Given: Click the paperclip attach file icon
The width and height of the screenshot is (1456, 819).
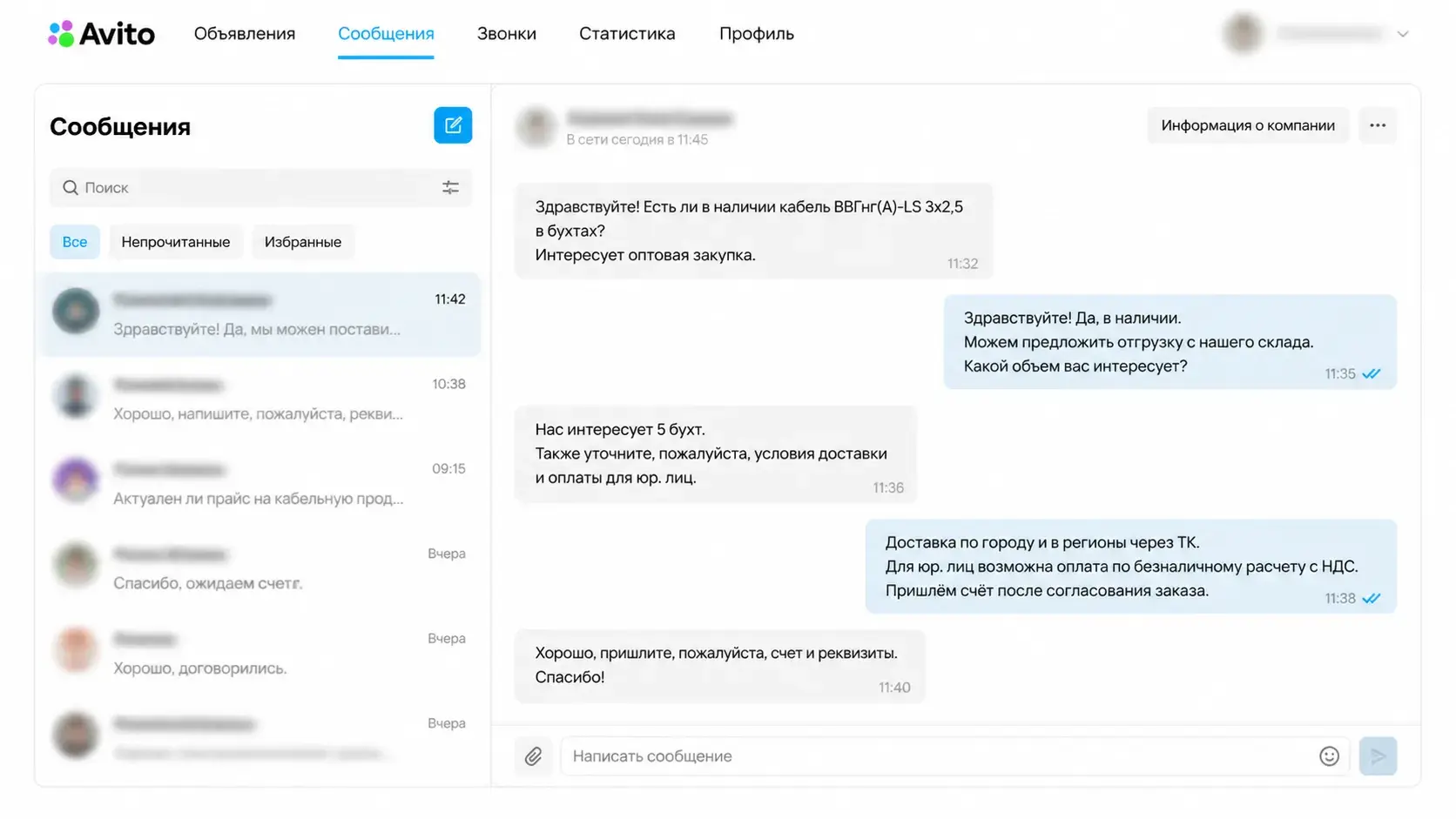Looking at the screenshot, I should pos(533,756).
